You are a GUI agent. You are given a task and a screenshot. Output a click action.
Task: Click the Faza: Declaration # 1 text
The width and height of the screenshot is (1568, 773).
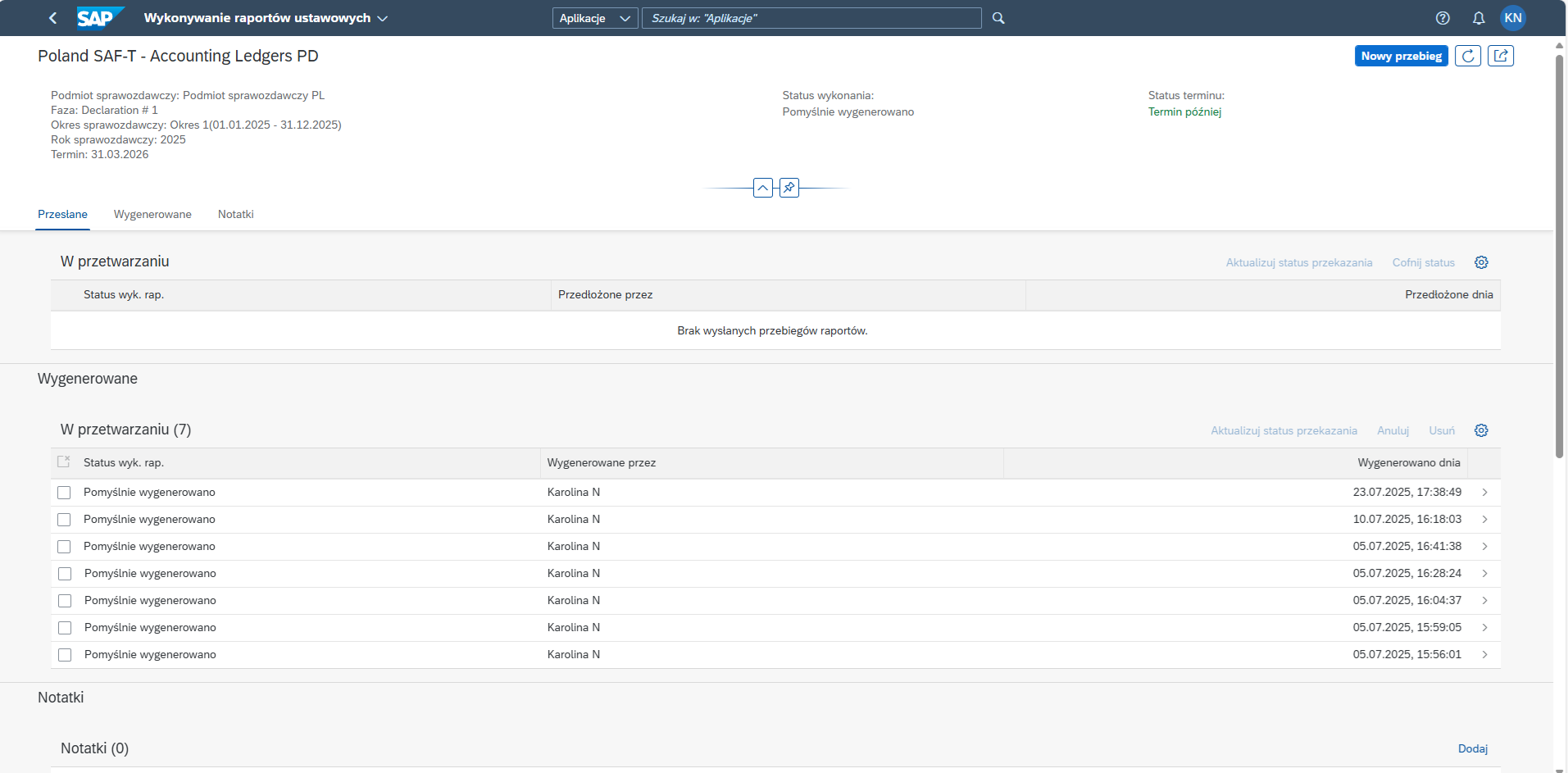pos(104,110)
